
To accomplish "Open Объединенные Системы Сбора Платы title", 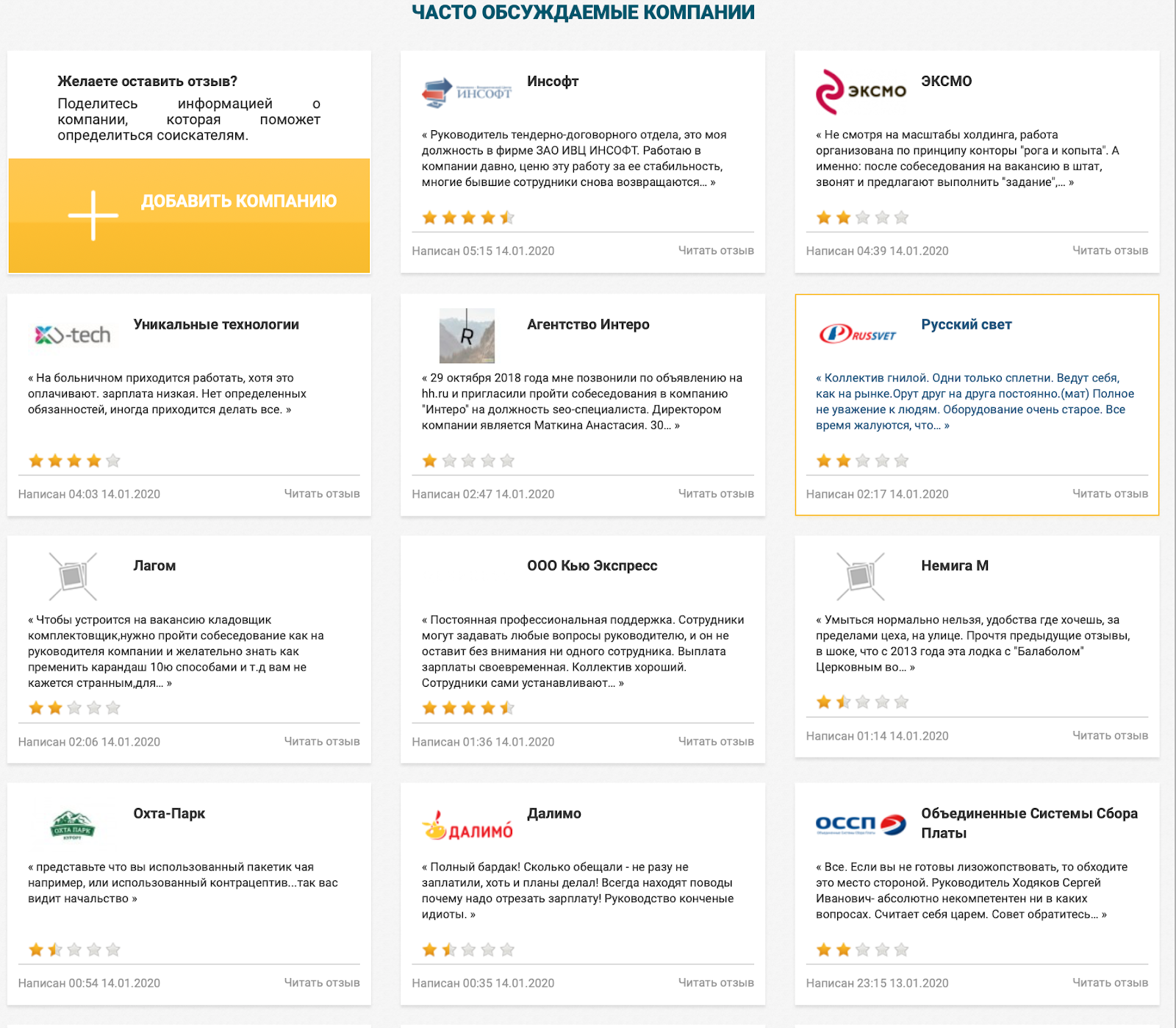I will click(1028, 823).
